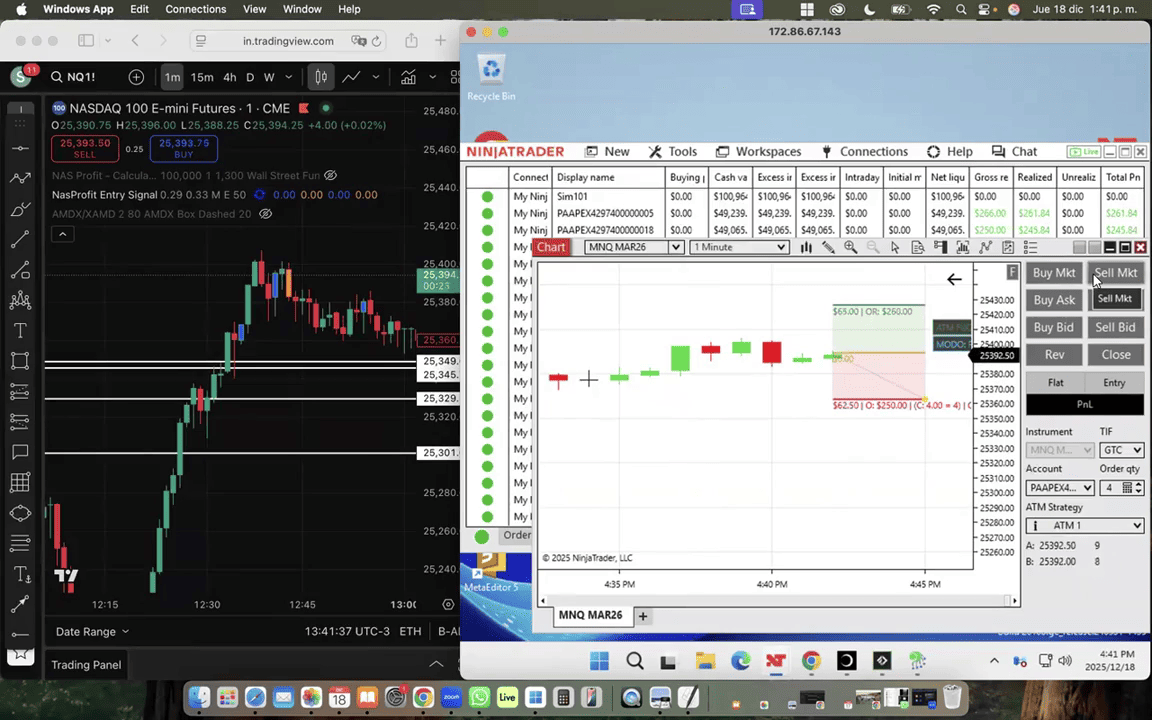Click the horizontal scrollbar below the NinjaTrader chart
1152x720 pixels.
coord(778,601)
